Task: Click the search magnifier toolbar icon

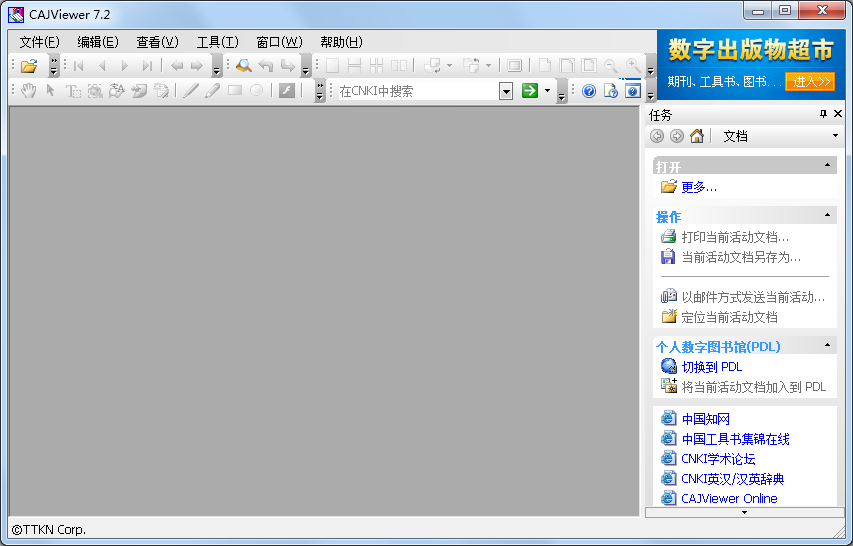Action: coord(243,66)
